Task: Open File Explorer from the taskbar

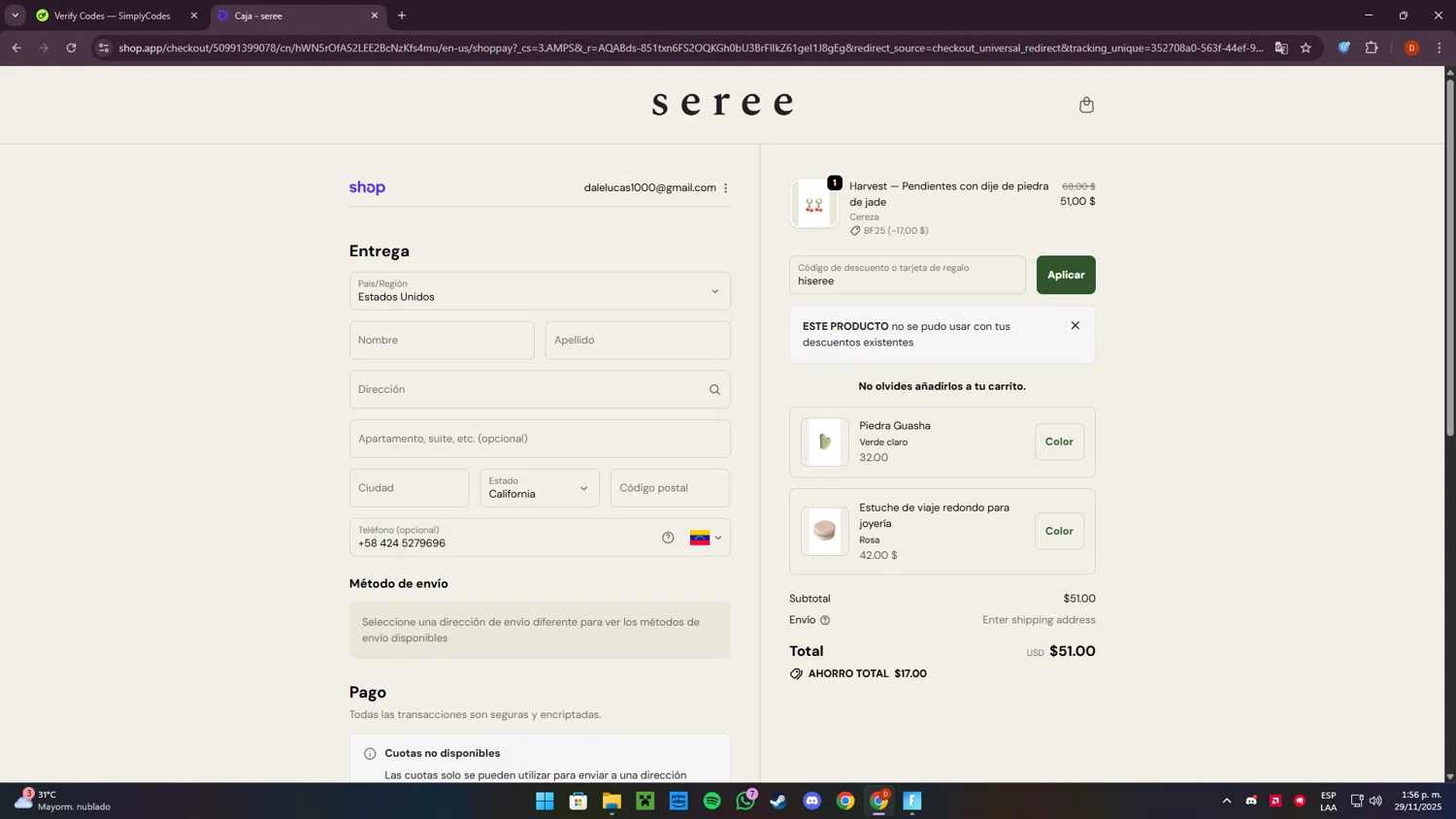Action: 612,802
